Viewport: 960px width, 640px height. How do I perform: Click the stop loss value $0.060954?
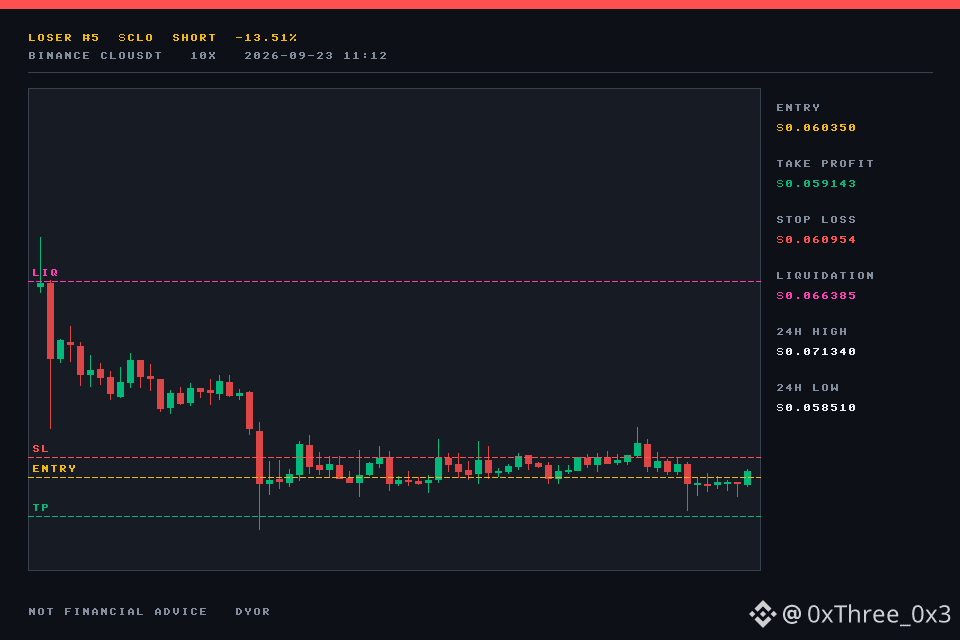click(816, 239)
